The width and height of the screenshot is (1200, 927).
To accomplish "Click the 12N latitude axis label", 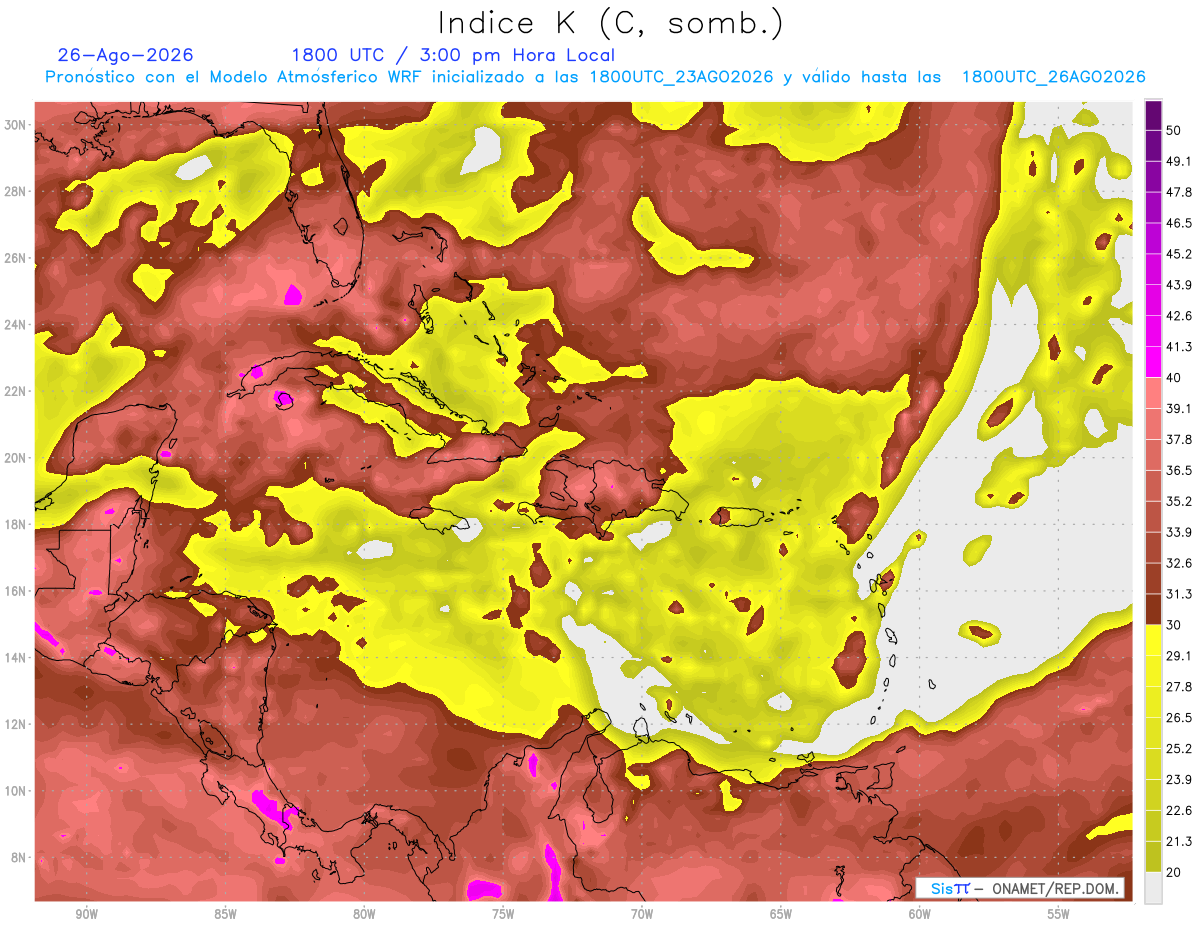I will pyautogui.click(x=17, y=724).
